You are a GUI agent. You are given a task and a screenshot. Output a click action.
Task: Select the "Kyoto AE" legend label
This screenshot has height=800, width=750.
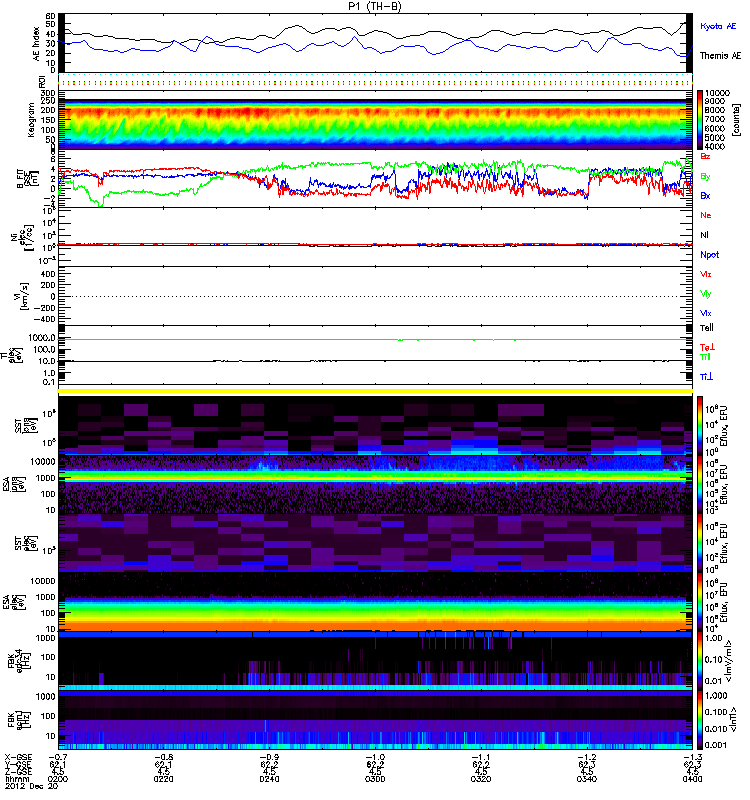point(718,26)
